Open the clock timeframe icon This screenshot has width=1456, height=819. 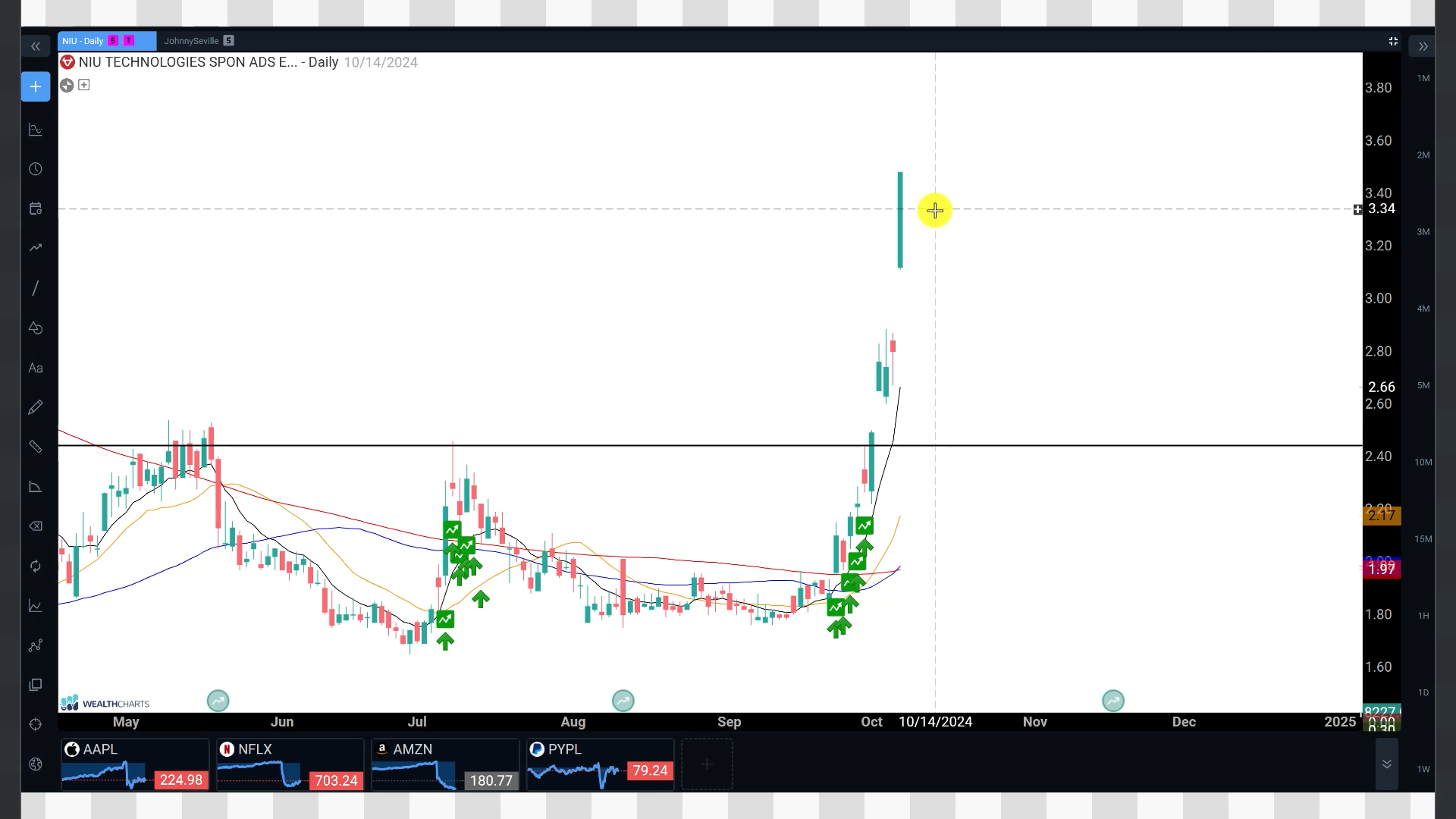pyautogui.click(x=36, y=169)
